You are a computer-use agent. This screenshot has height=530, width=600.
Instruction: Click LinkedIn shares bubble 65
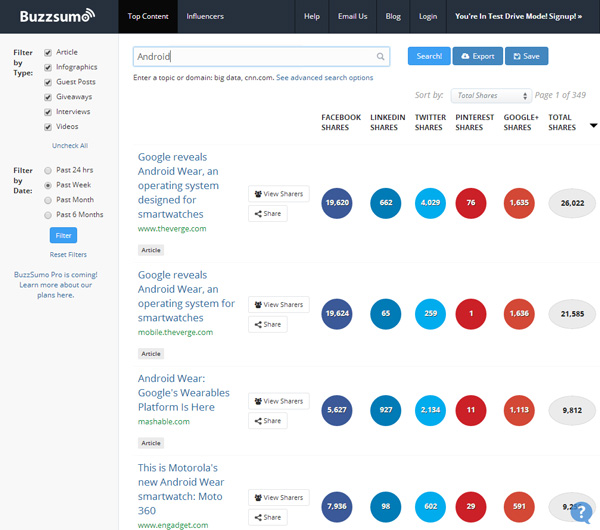coord(386,314)
